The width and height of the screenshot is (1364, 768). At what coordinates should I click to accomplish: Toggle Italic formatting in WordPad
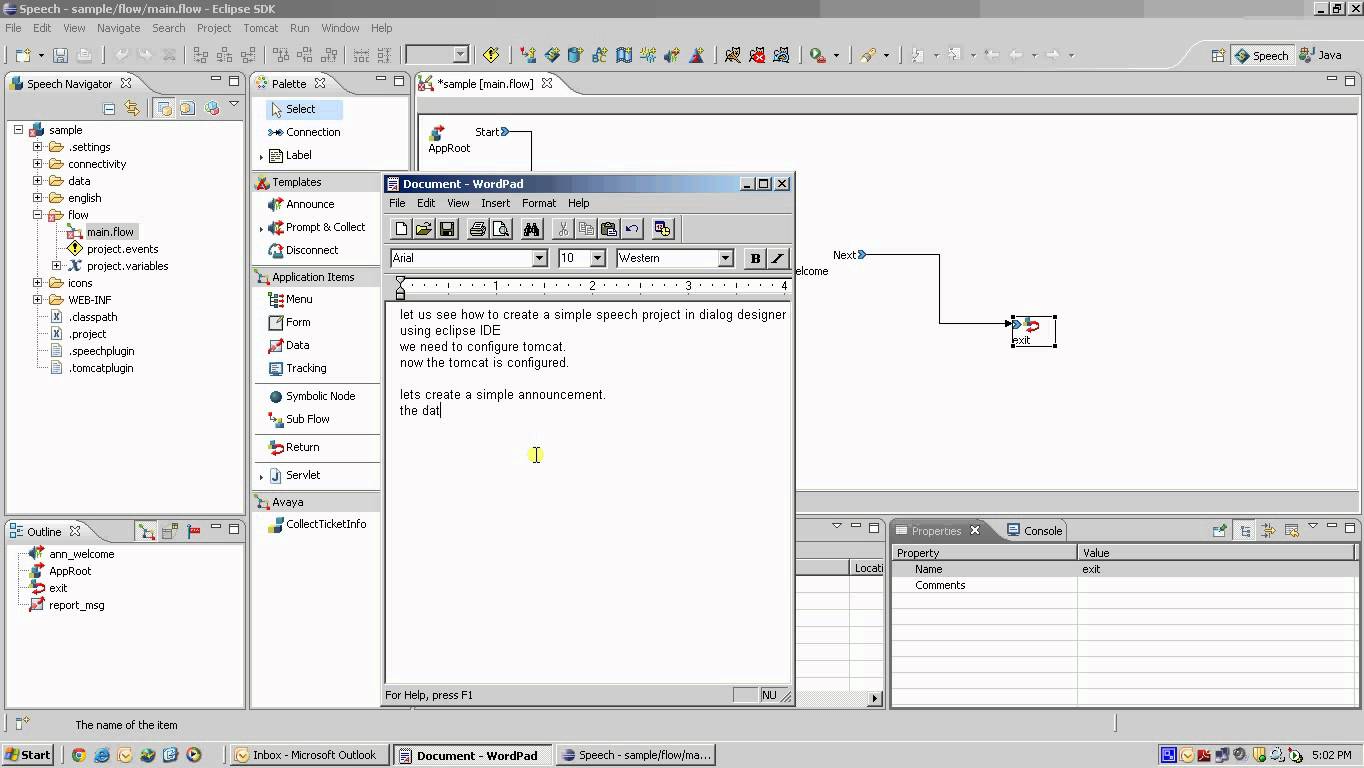pos(777,258)
